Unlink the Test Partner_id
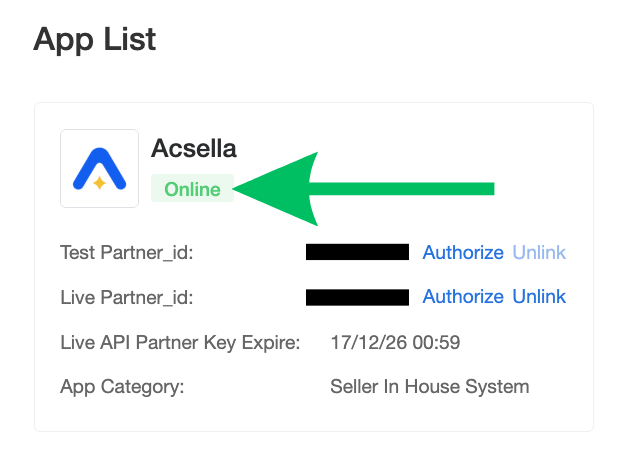This screenshot has width=630, height=460. [x=539, y=253]
